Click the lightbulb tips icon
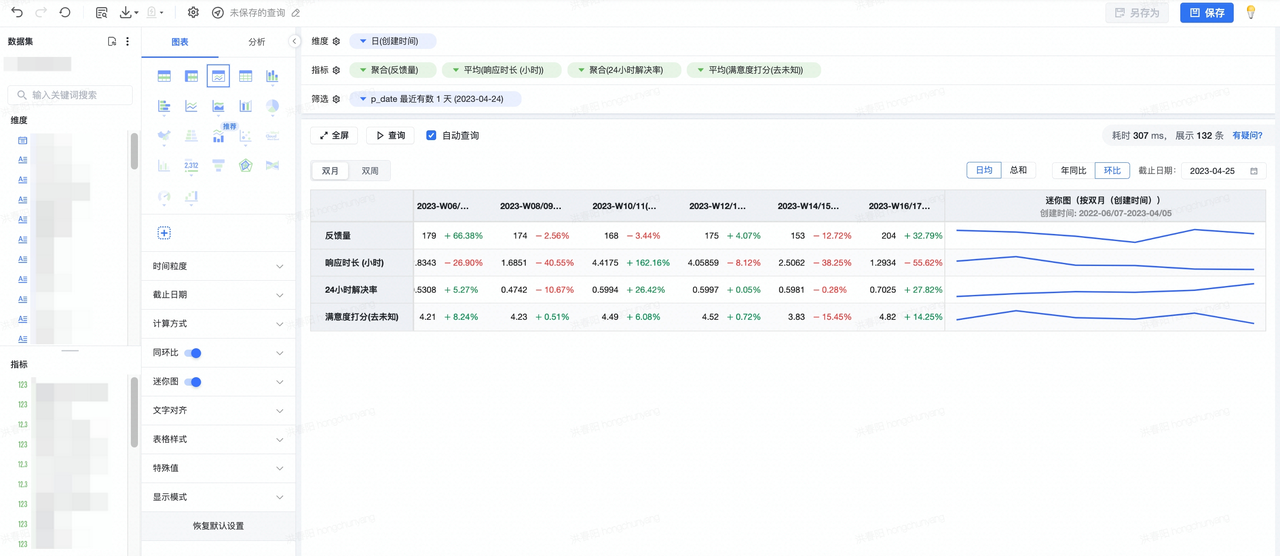Image resolution: width=1280 pixels, height=556 pixels. coord(1250,13)
